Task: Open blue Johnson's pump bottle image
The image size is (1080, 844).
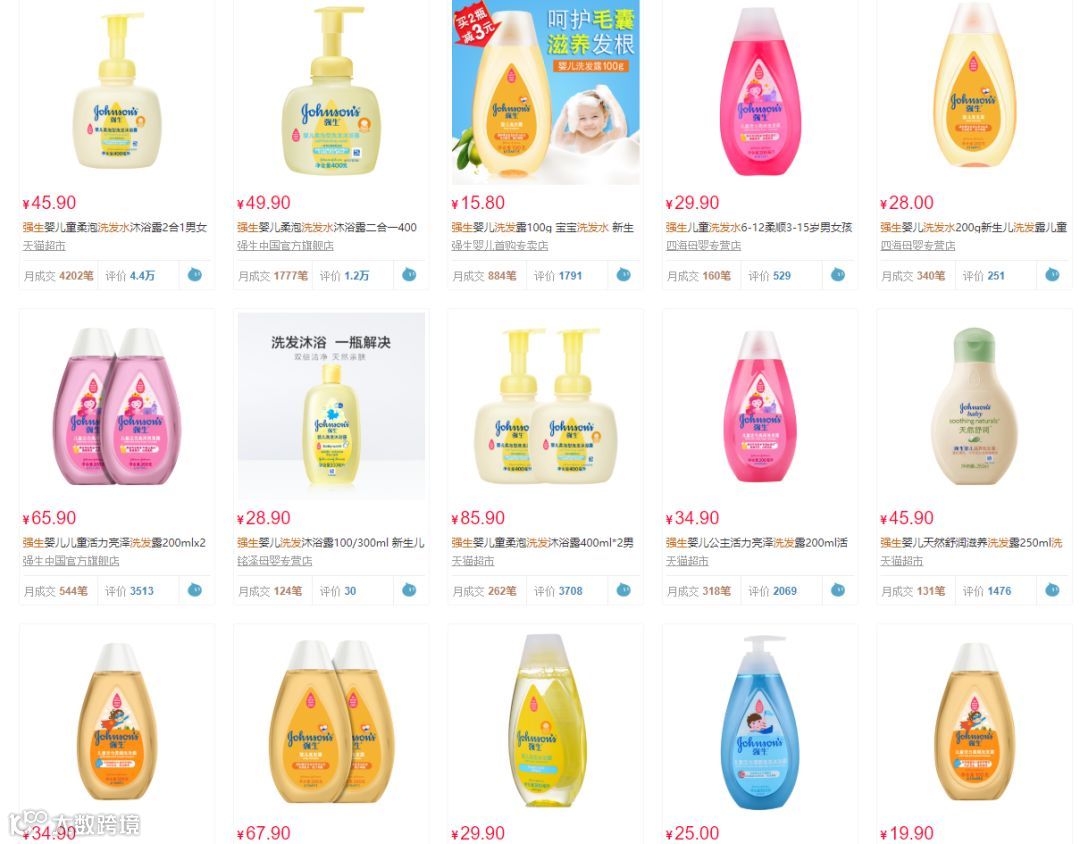Action: (x=760, y=722)
